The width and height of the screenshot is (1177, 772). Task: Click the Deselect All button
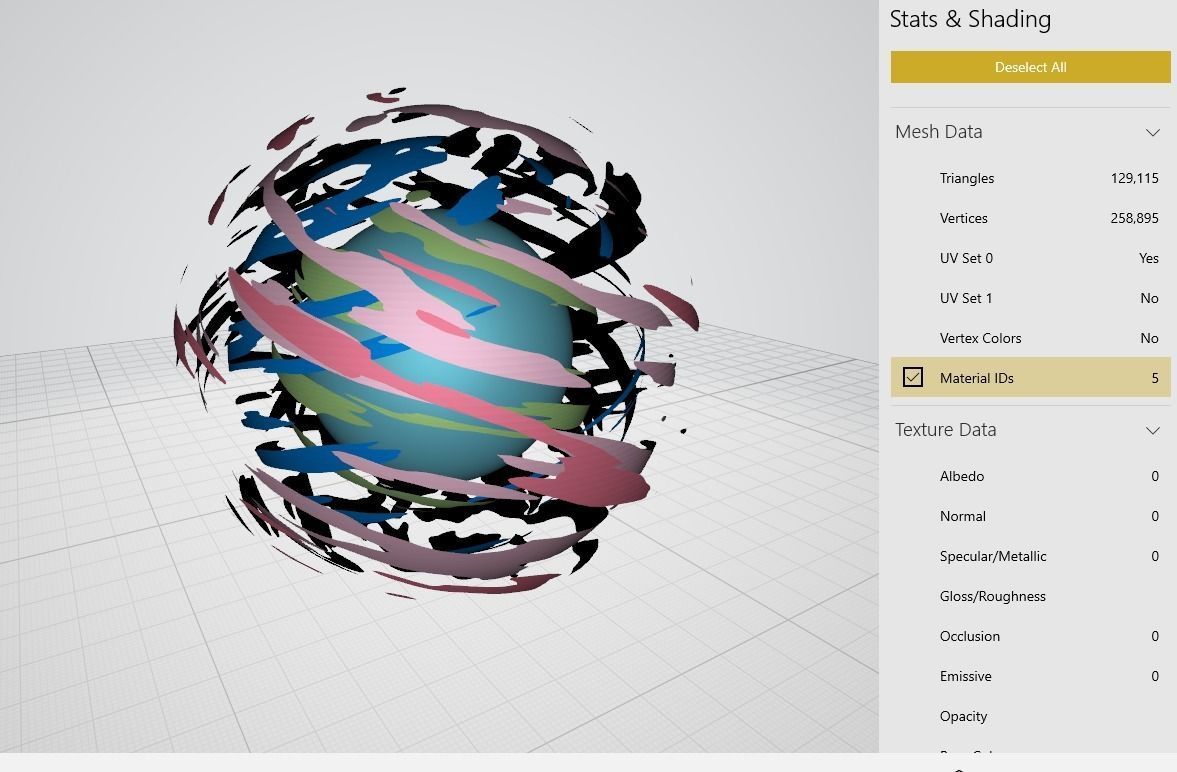[1030, 67]
